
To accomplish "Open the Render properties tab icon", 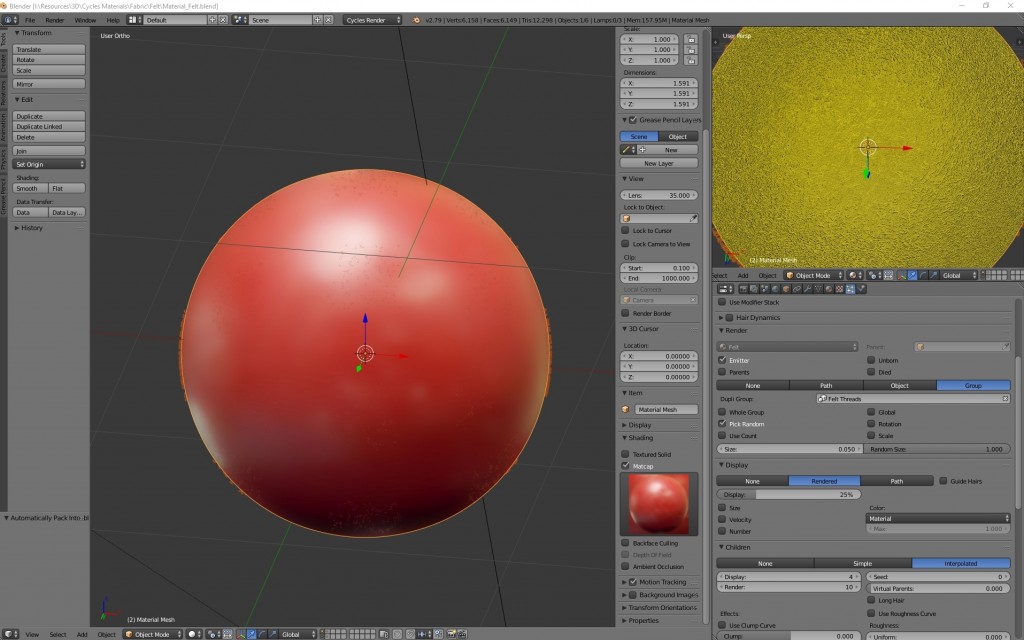I will 742,289.
